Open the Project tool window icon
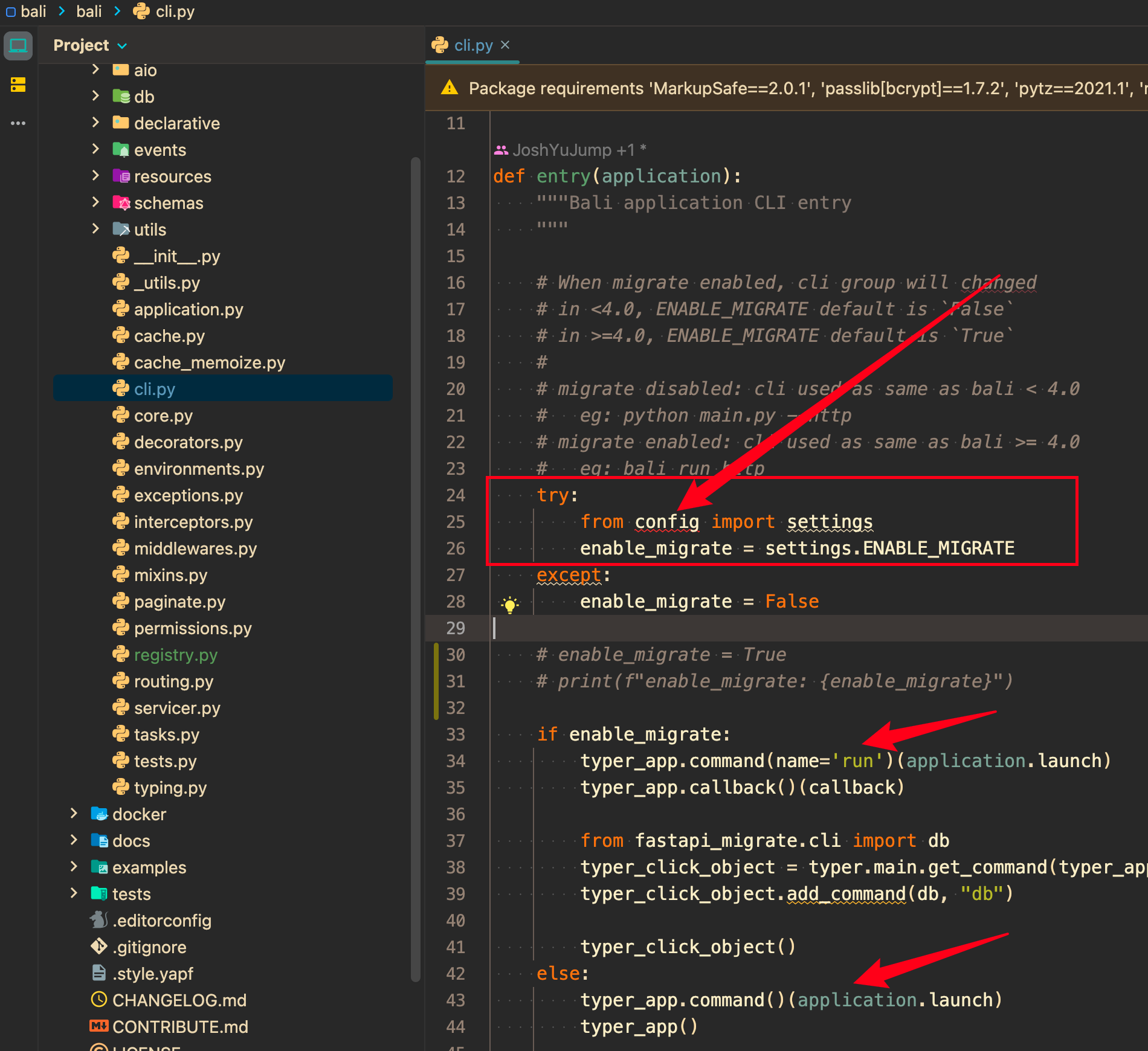 [x=18, y=45]
